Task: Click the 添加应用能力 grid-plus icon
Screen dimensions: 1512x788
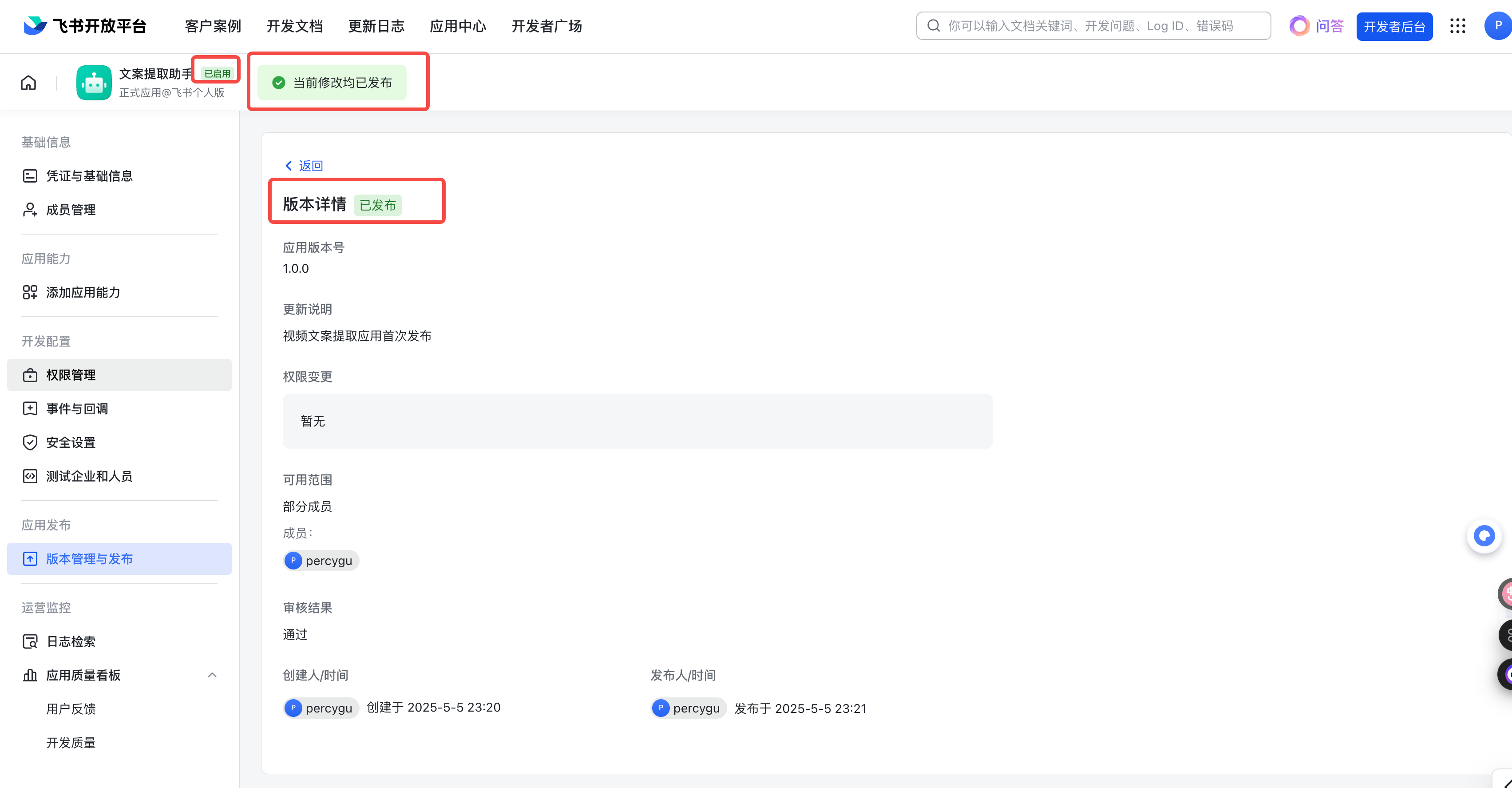Action: pyautogui.click(x=30, y=292)
